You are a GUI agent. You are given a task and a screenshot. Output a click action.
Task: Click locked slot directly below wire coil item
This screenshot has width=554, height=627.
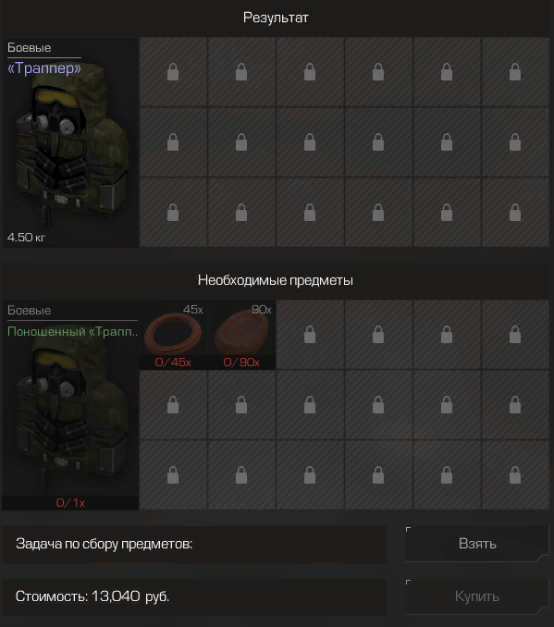(173, 405)
